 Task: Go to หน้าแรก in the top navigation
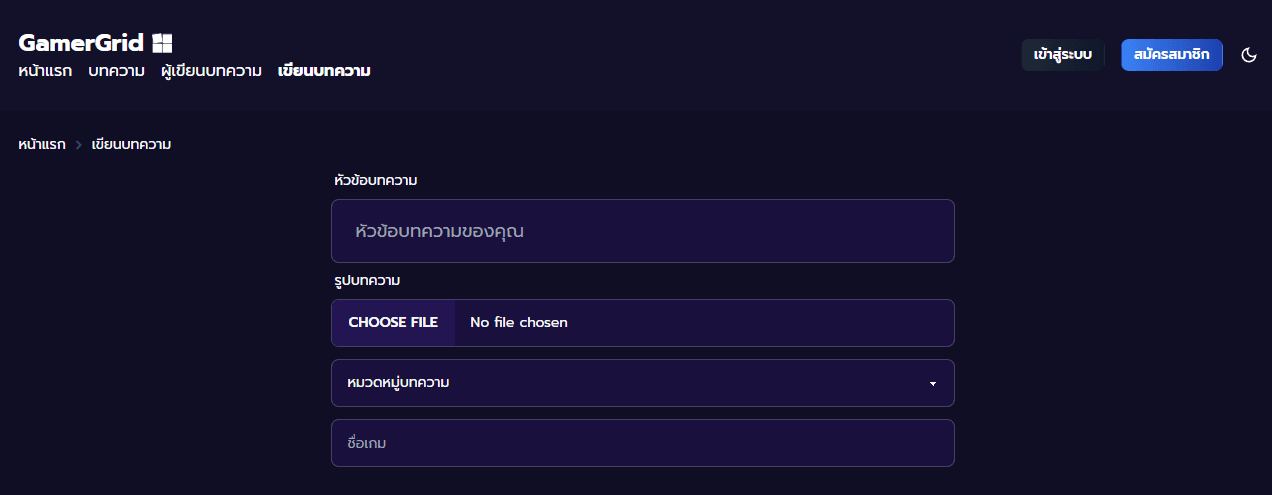point(45,71)
